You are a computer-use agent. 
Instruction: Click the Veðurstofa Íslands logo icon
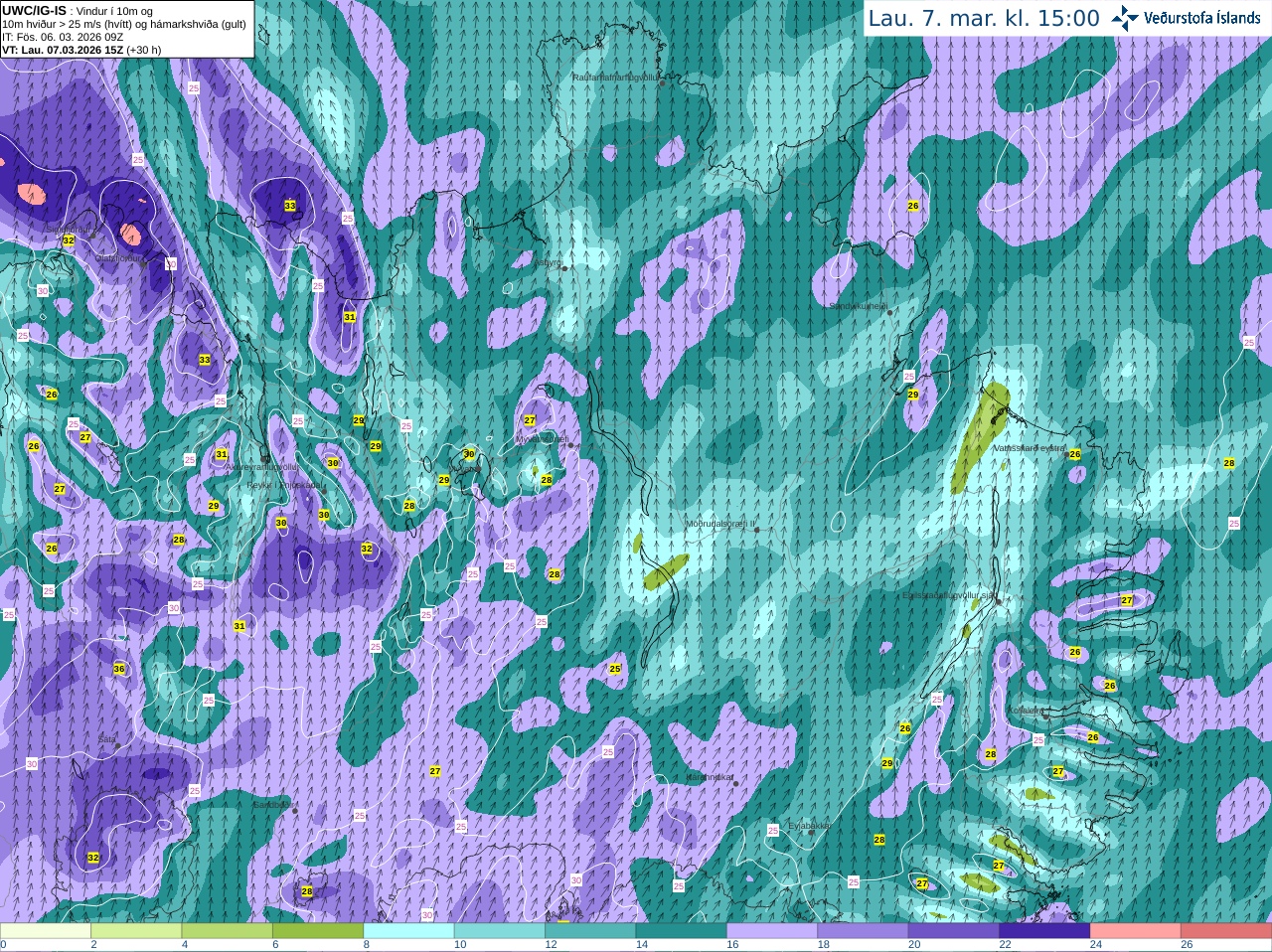pos(1125,18)
